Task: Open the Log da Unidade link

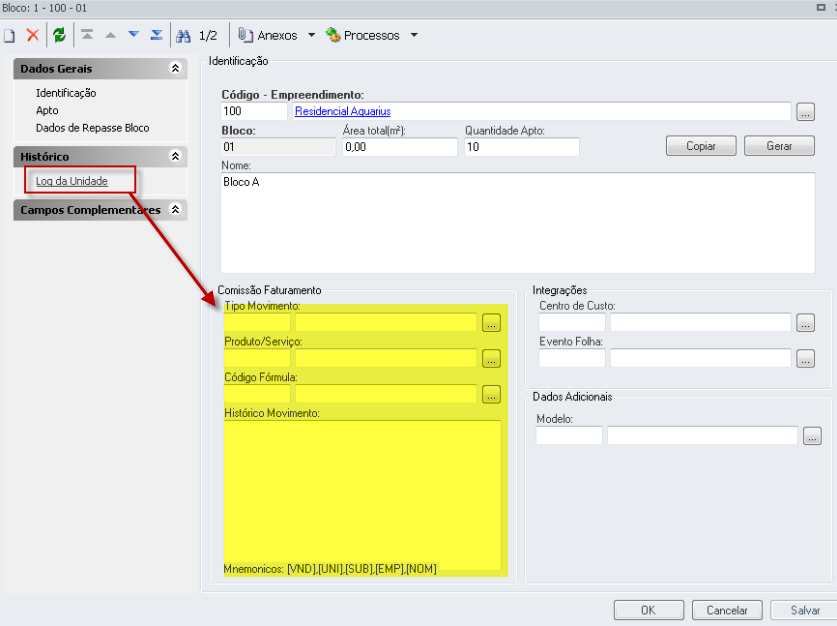Action: pos(72,181)
